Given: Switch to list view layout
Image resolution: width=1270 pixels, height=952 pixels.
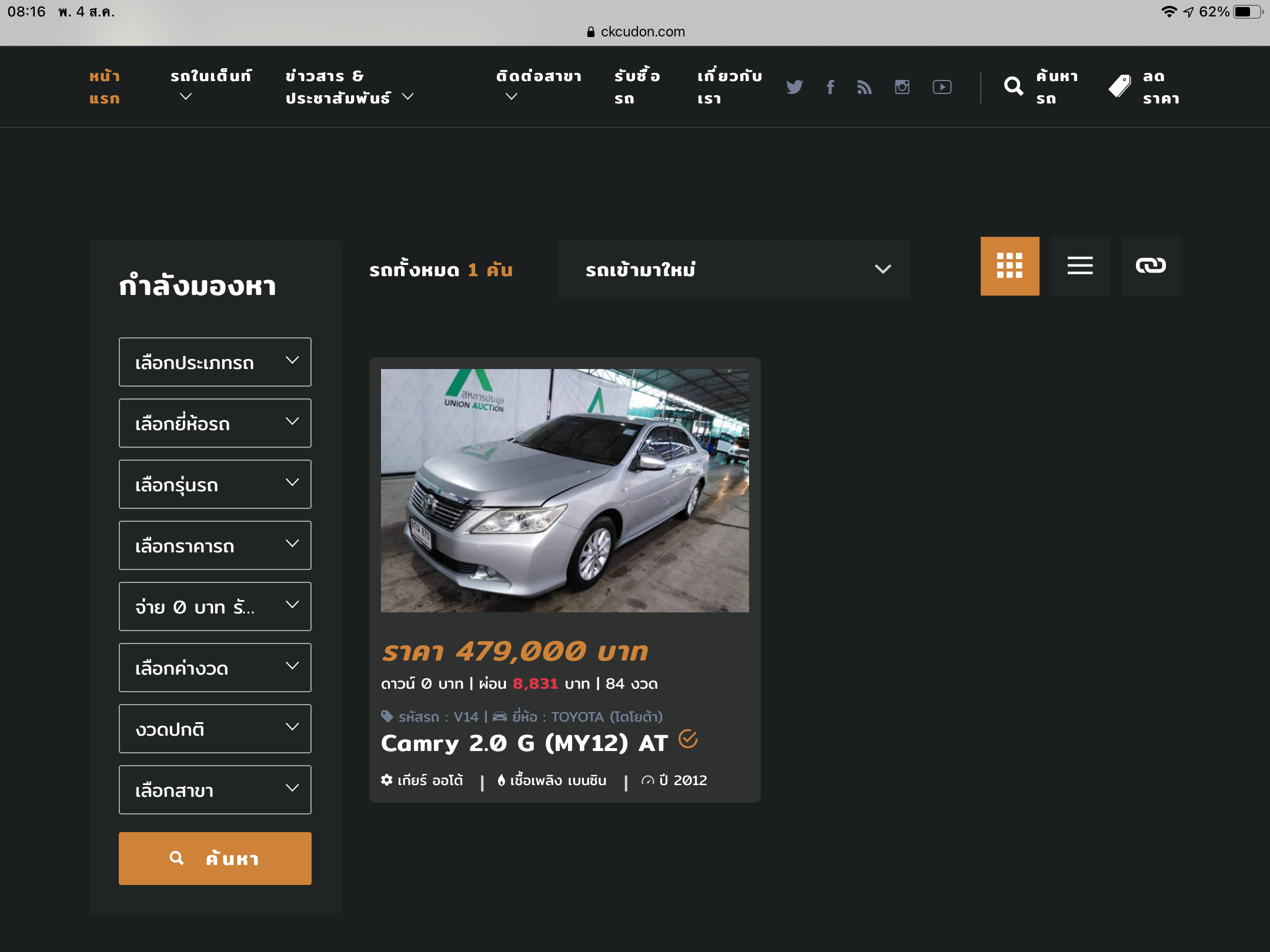Looking at the screenshot, I should coord(1080,266).
